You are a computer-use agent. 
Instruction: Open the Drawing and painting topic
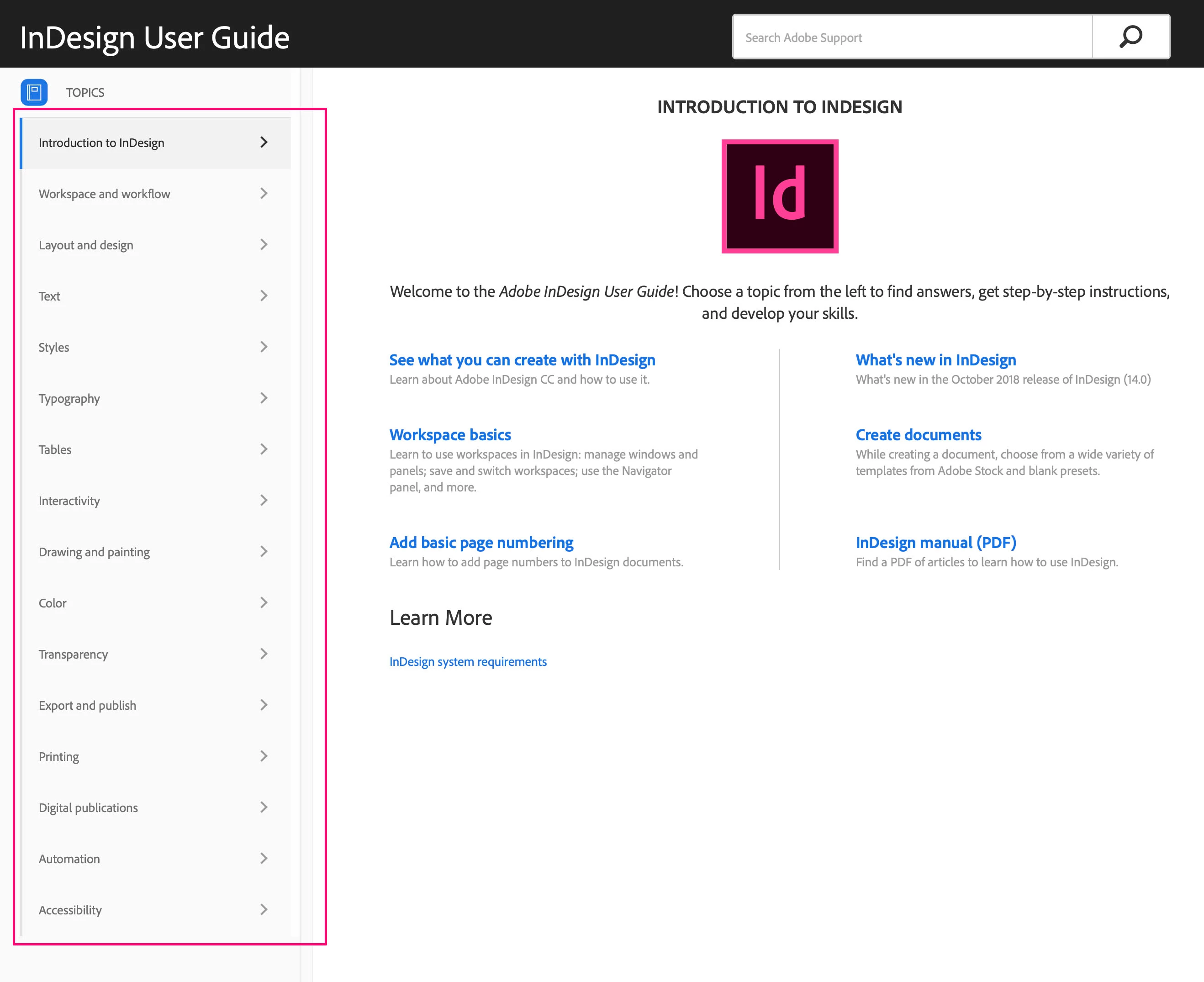tap(94, 552)
